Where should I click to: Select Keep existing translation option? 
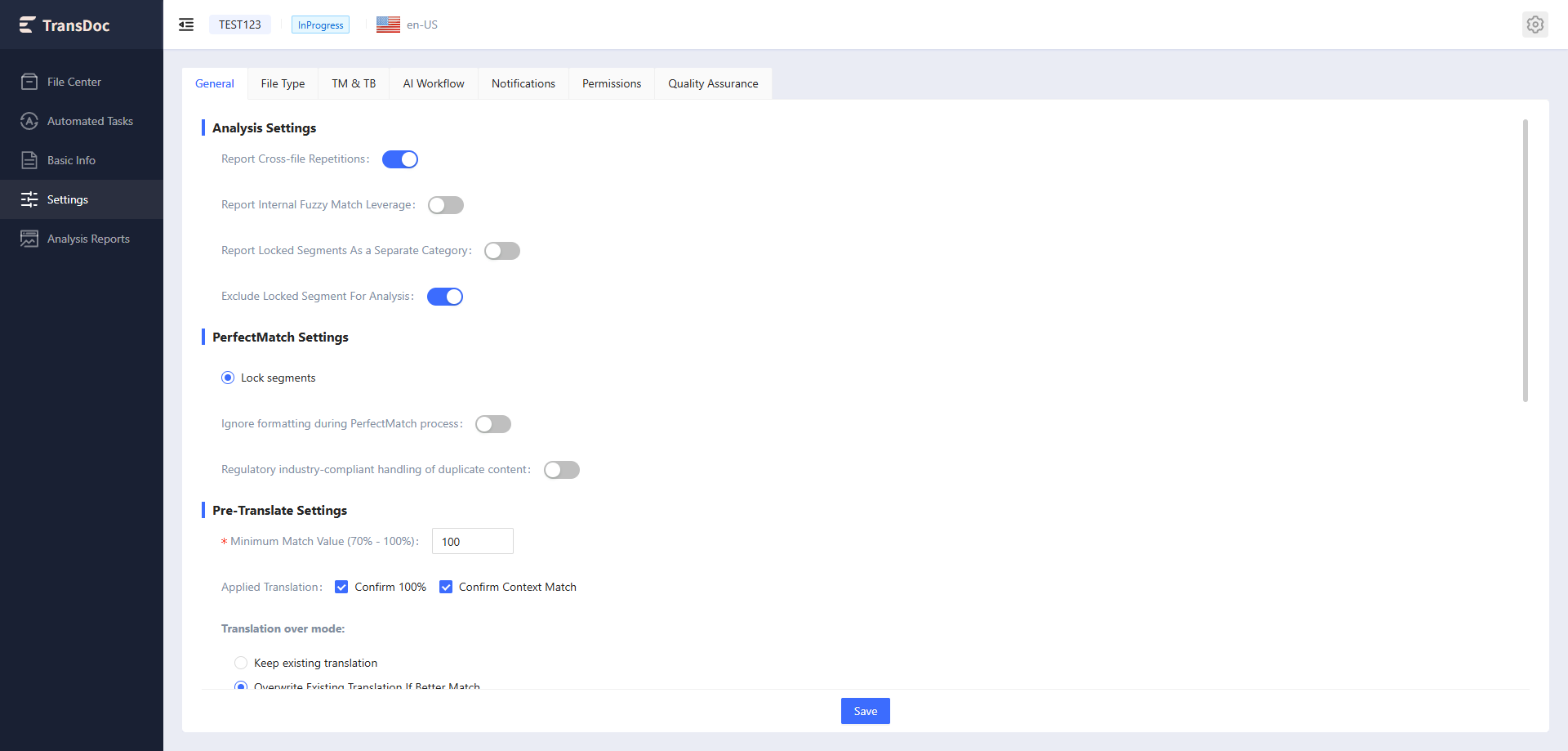pos(241,663)
